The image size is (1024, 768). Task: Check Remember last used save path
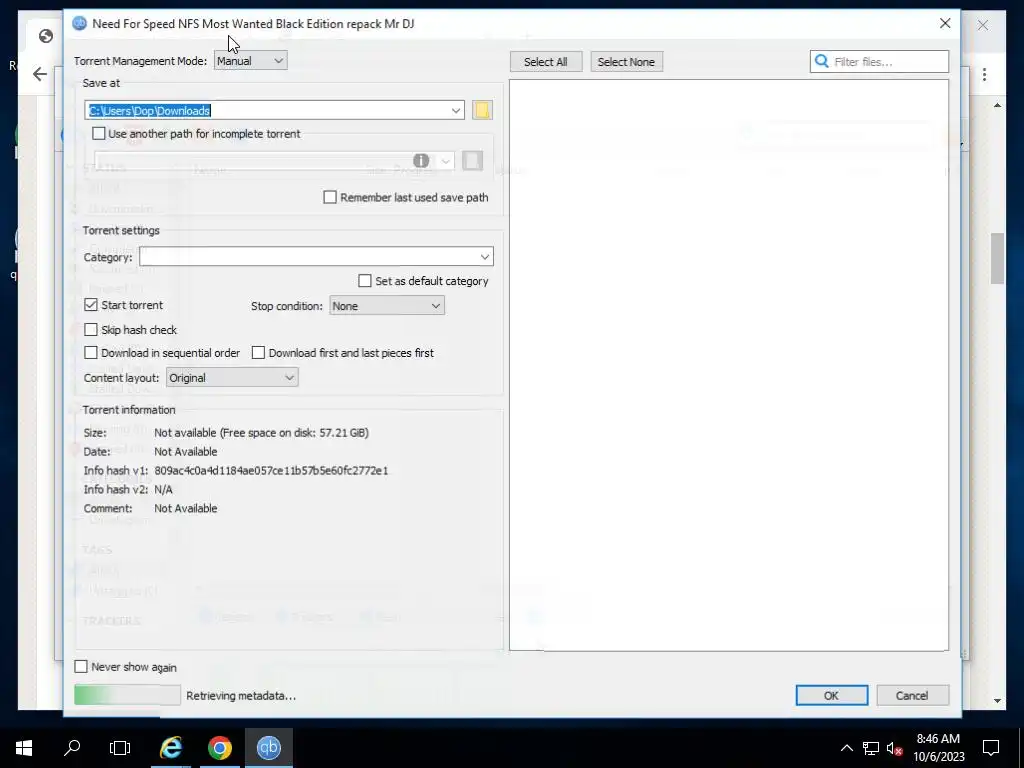330,197
